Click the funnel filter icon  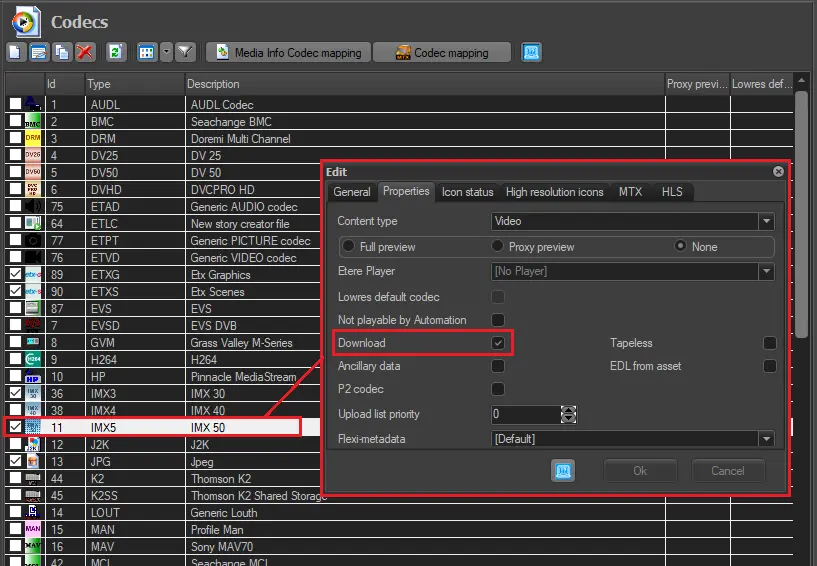click(x=185, y=52)
